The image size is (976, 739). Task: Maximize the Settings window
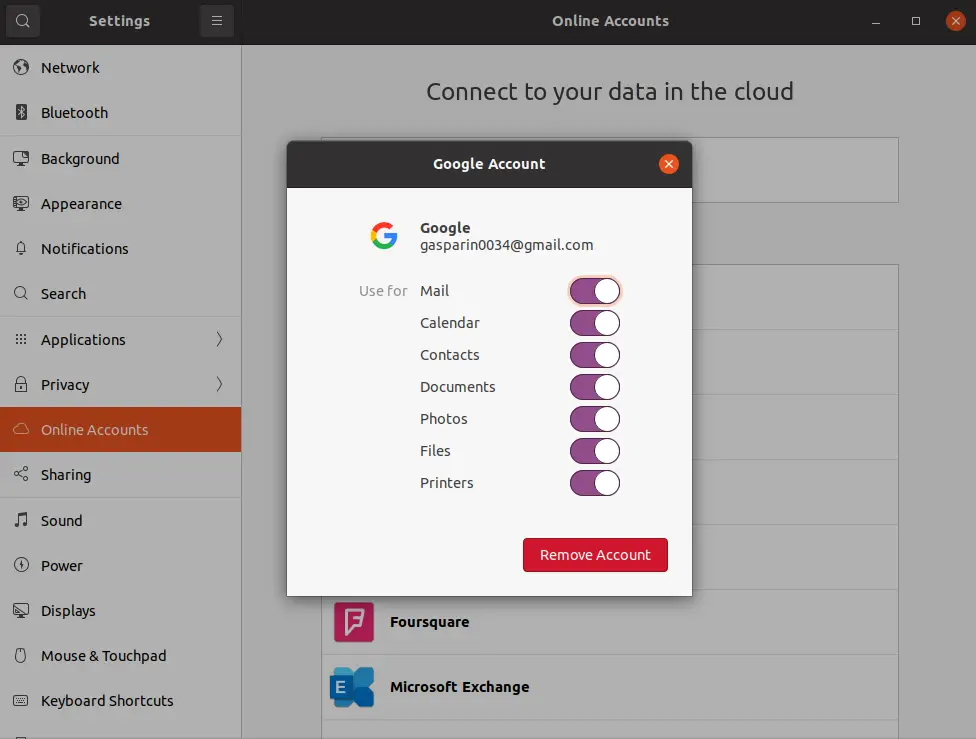coord(916,21)
